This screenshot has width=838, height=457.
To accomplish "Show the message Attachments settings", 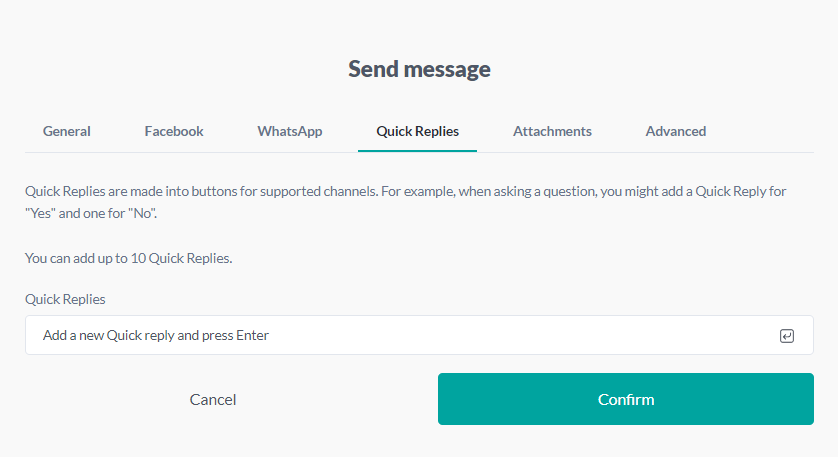I will 552,131.
